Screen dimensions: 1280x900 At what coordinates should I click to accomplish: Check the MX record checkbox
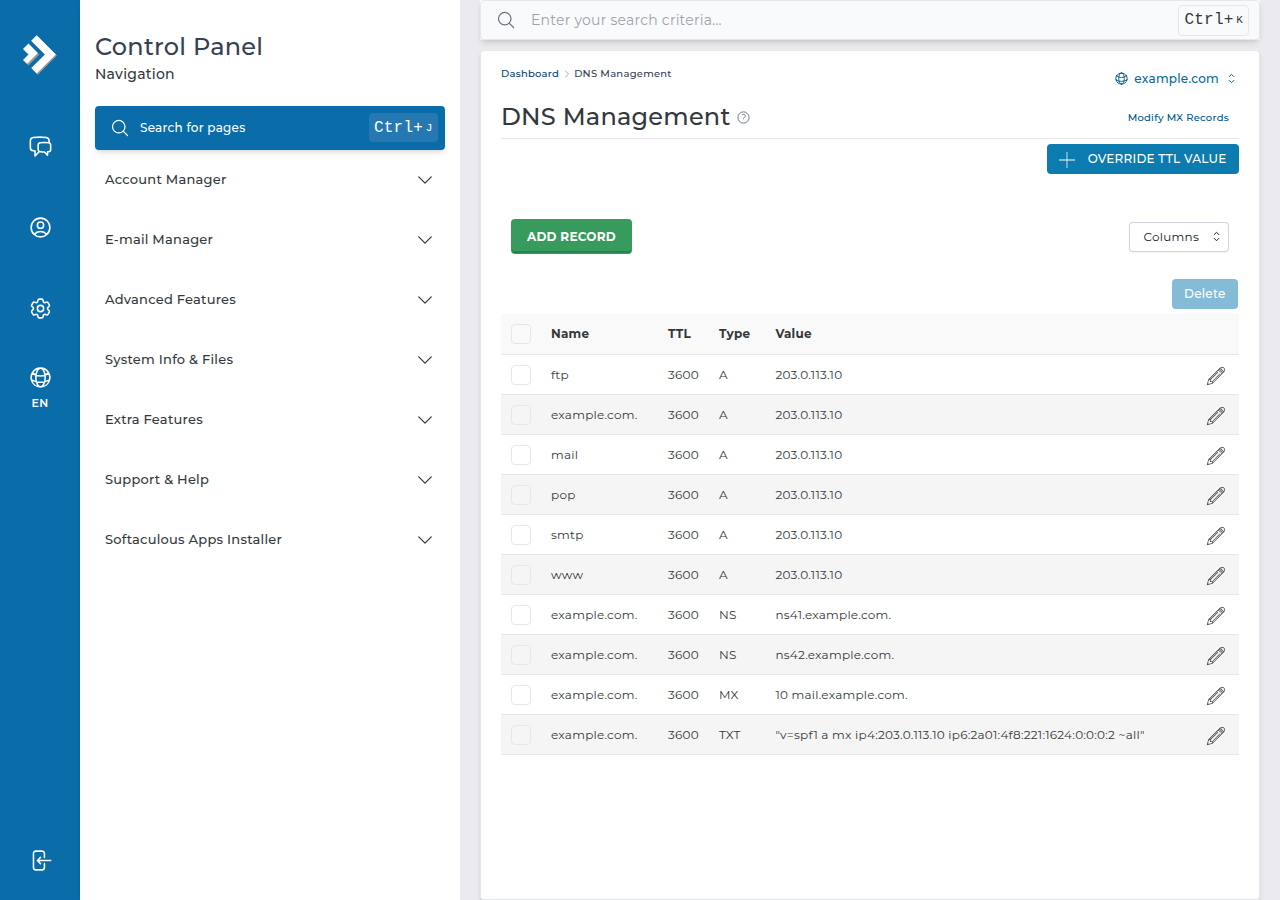[x=521, y=695]
